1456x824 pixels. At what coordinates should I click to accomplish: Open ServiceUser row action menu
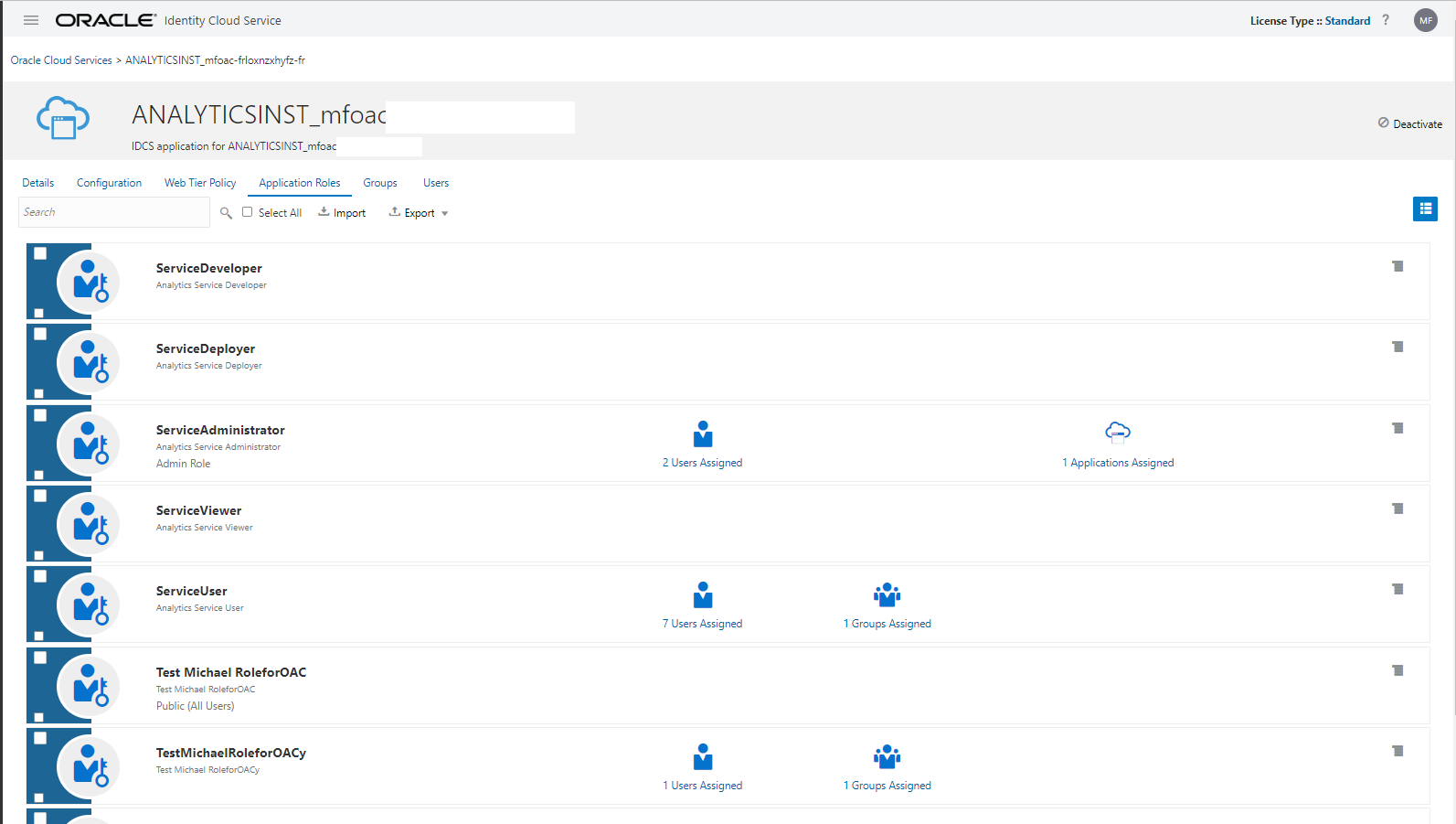1398,589
